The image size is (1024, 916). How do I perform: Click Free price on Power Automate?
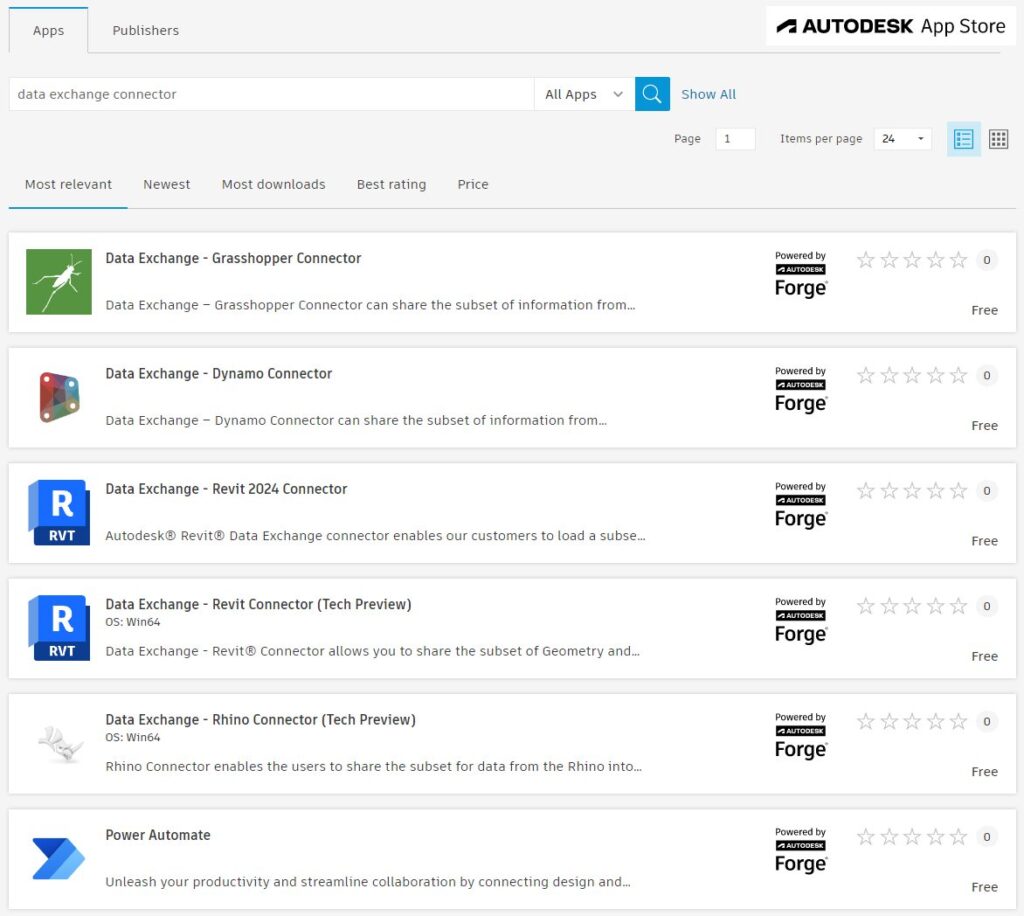984,887
